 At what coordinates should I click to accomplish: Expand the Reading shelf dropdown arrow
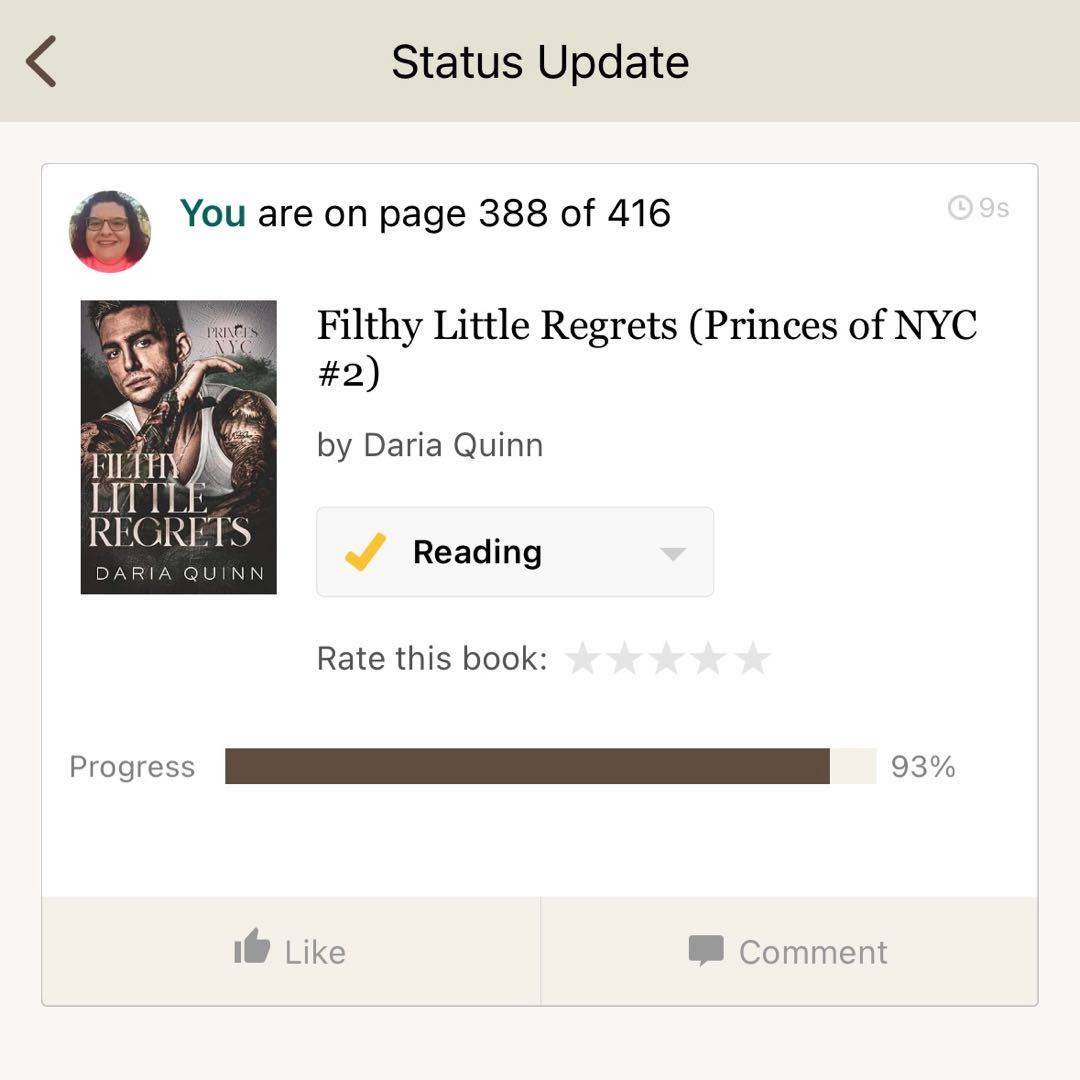coord(672,553)
